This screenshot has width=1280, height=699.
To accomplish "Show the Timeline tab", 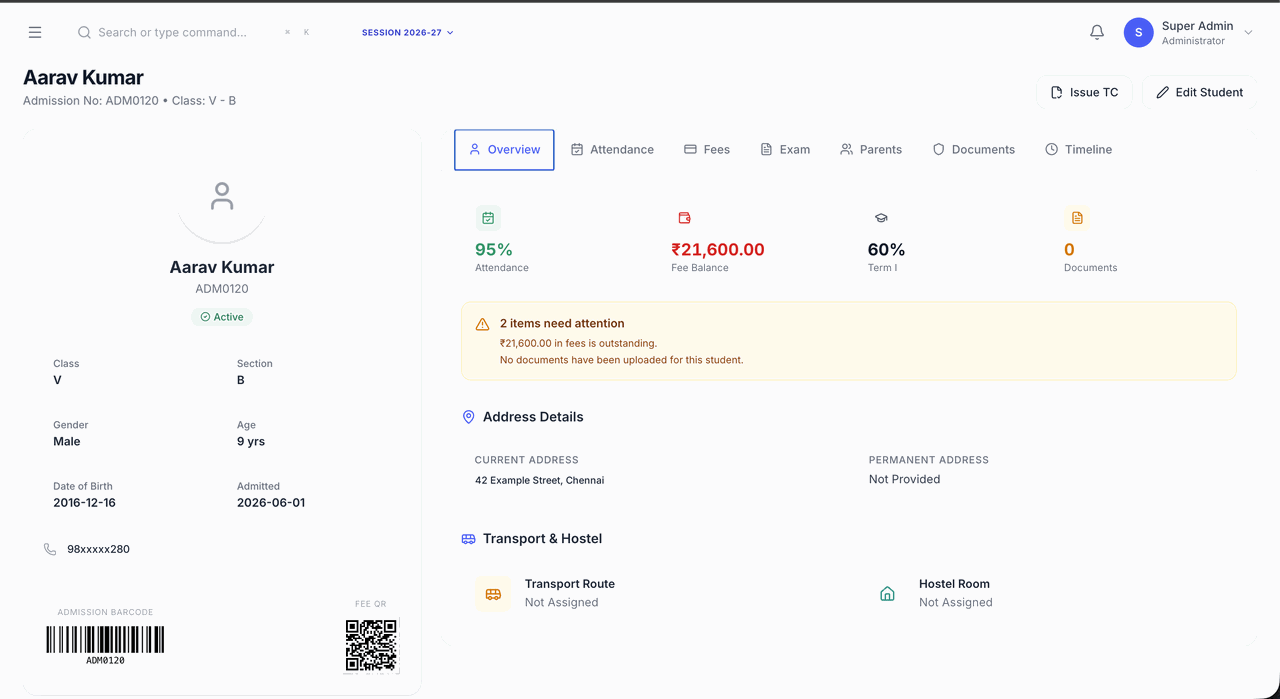I will 1079,150.
